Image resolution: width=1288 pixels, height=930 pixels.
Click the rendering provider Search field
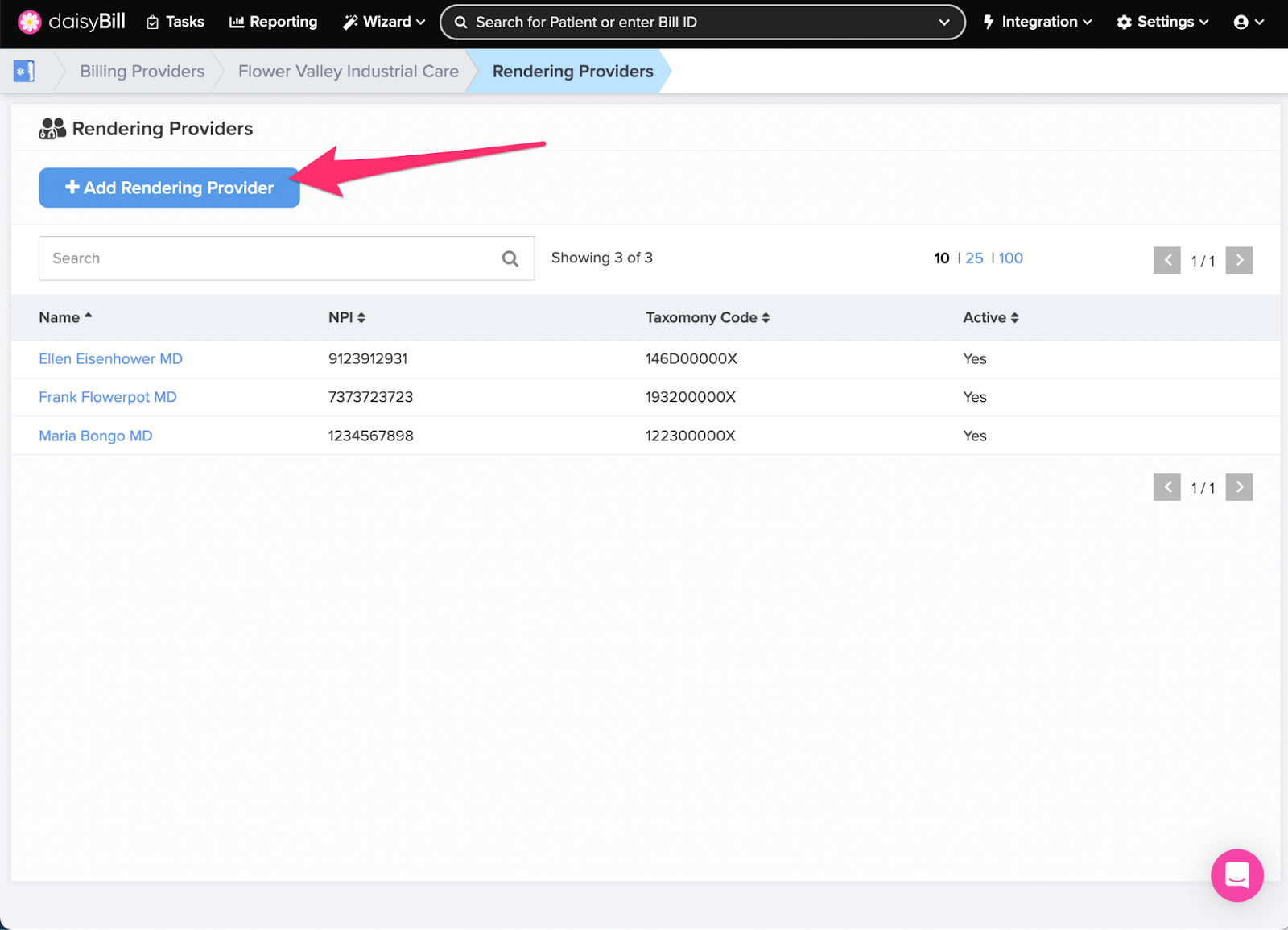270,258
